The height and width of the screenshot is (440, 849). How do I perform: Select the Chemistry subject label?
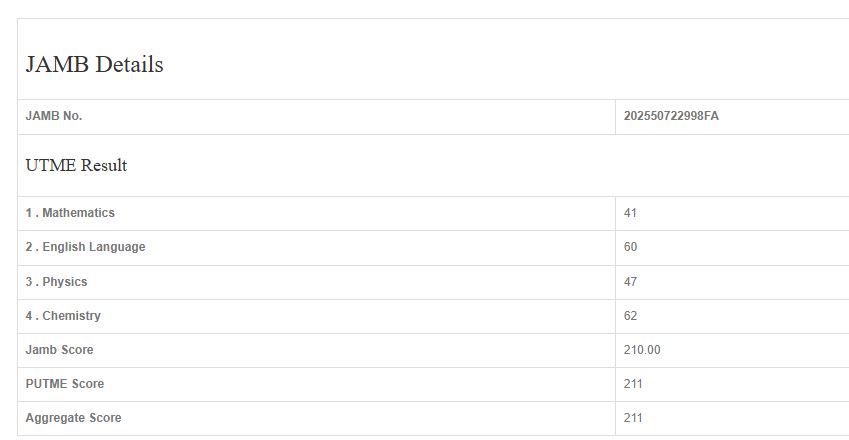(63, 316)
